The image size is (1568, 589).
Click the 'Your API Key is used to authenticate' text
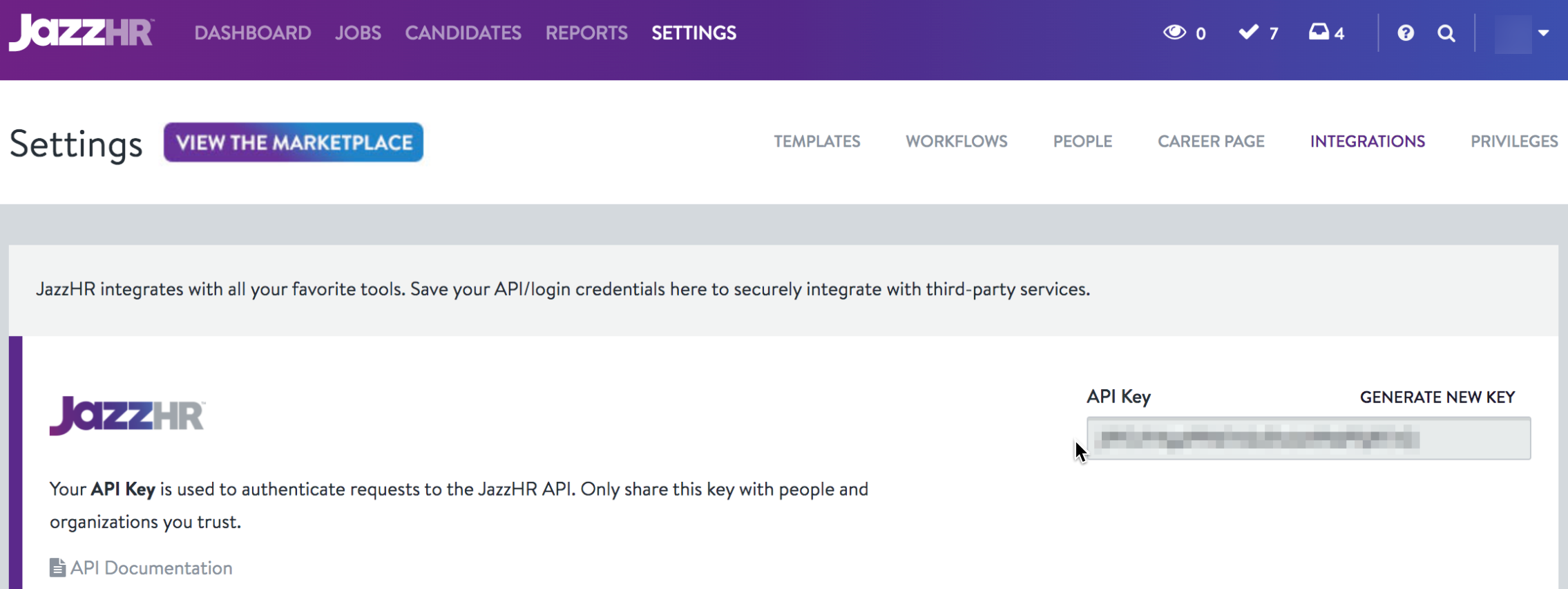pos(459,505)
